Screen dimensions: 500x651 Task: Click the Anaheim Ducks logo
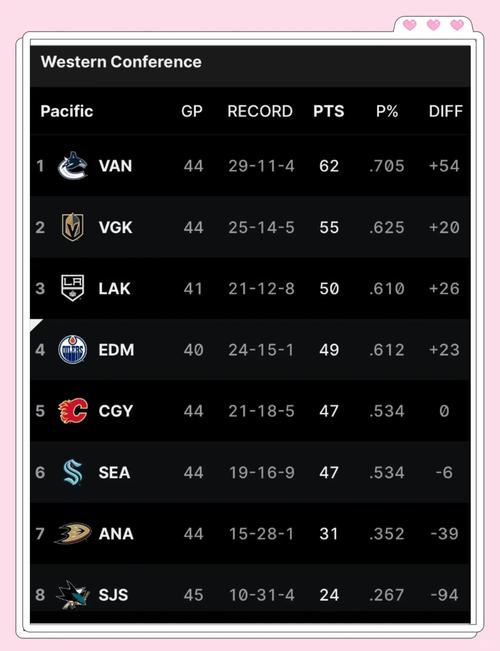(73, 533)
